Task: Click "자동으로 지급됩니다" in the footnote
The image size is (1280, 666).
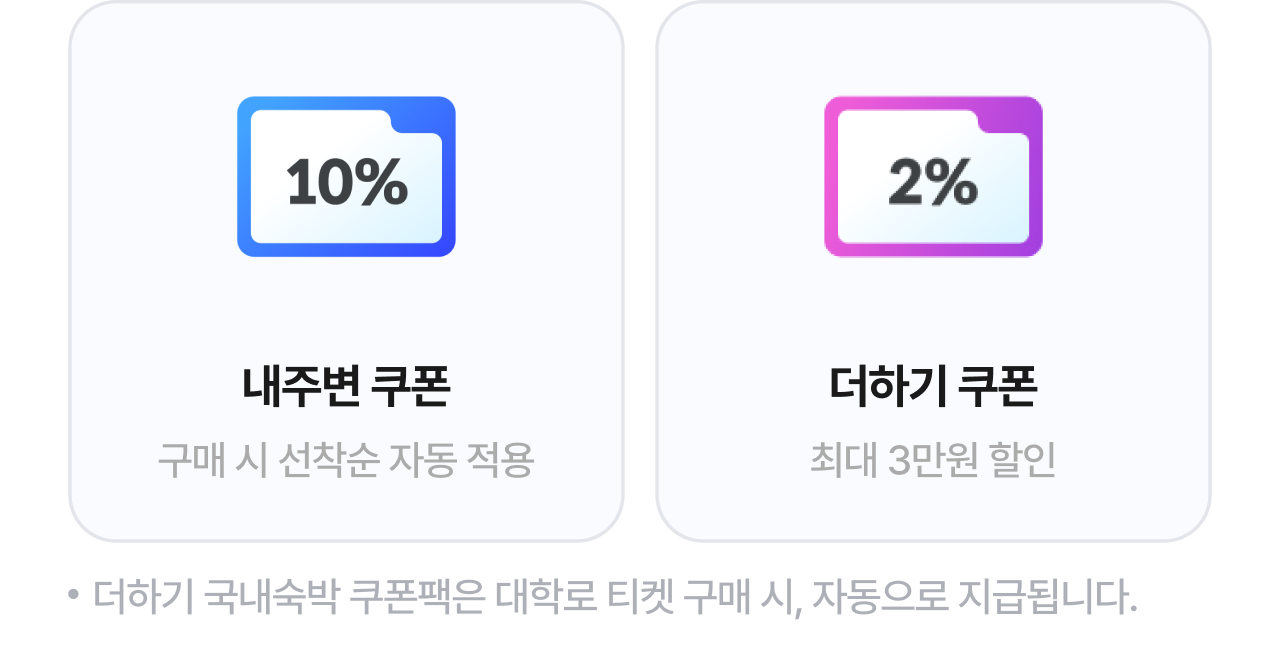Action: [x=974, y=597]
